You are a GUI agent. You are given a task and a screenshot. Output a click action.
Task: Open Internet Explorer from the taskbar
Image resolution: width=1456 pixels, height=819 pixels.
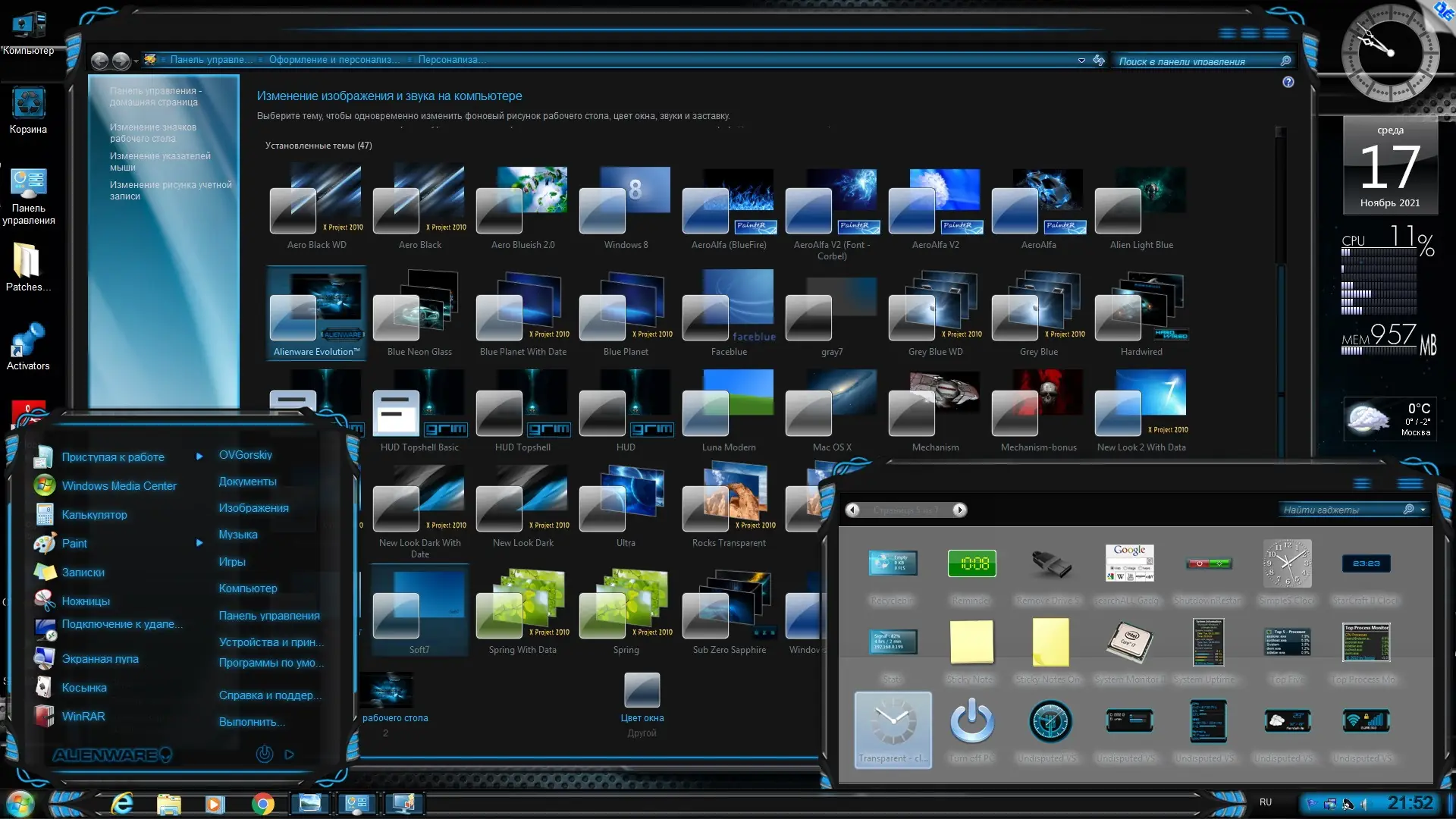click(x=122, y=804)
